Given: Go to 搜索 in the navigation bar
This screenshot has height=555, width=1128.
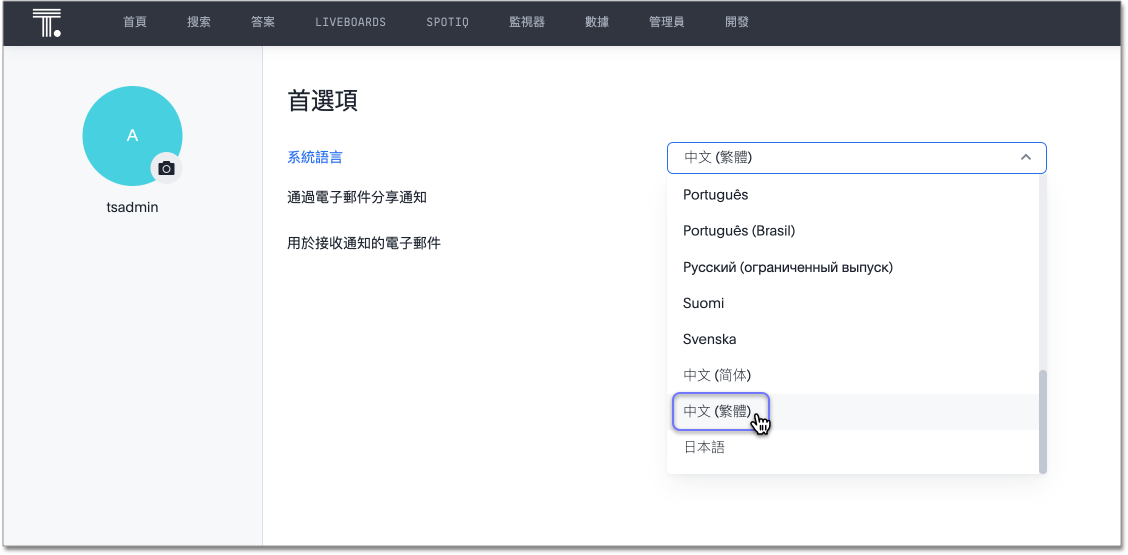Looking at the screenshot, I should 199,22.
